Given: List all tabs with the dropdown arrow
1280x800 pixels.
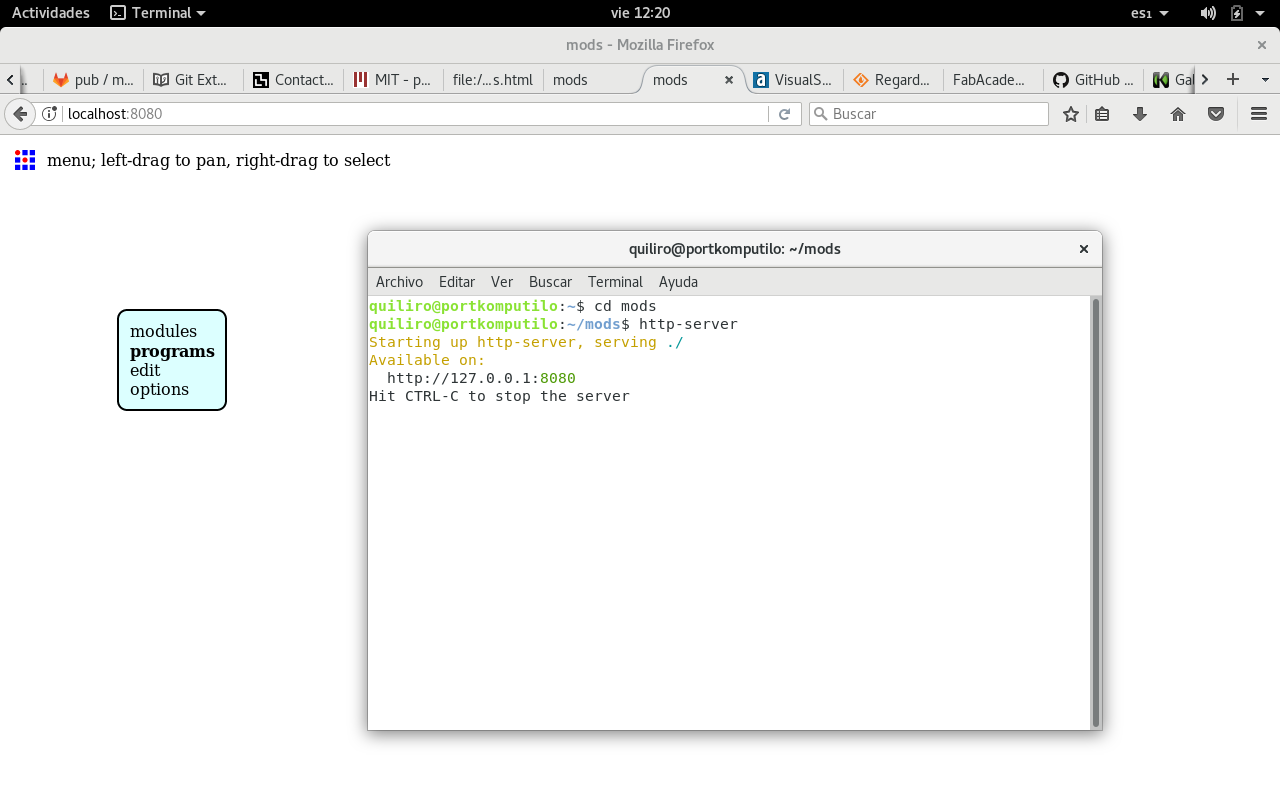Looking at the screenshot, I should (1265, 80).
